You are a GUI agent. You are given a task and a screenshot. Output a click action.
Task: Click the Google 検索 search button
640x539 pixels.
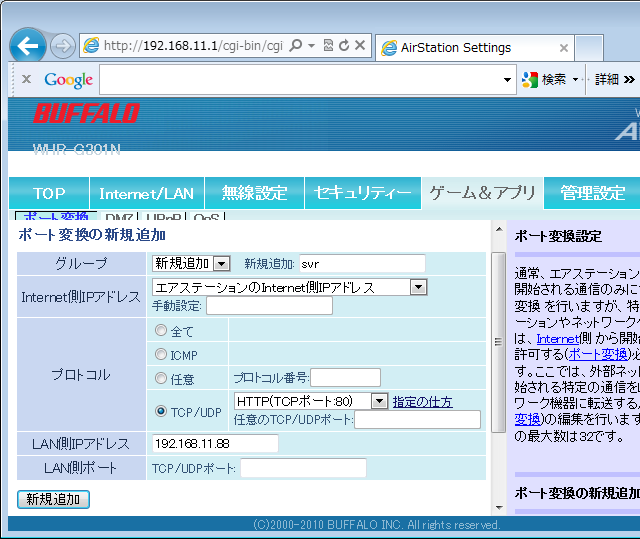pos(544,79)
